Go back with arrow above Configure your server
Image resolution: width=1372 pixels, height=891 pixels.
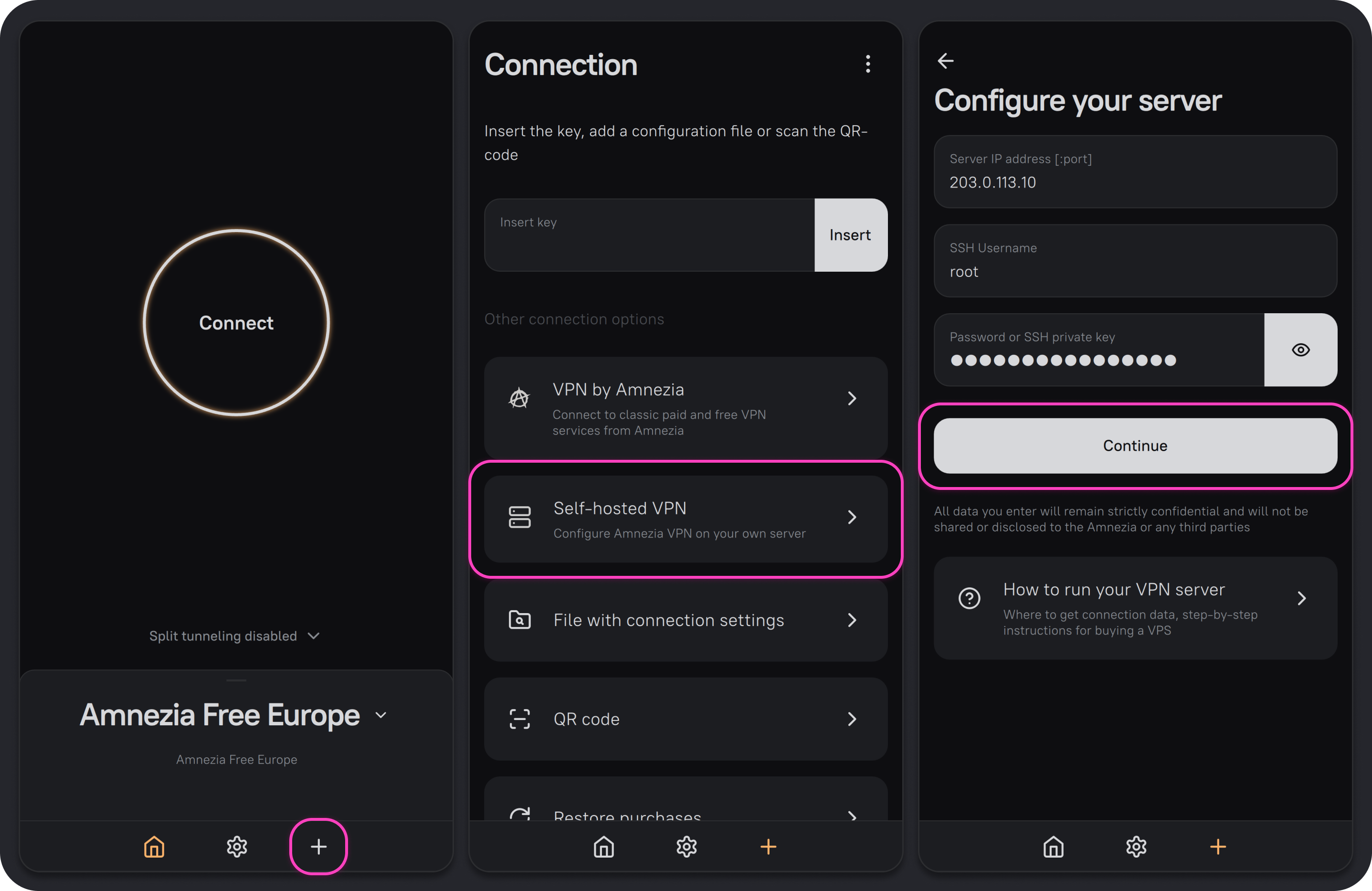pos(945,61)
